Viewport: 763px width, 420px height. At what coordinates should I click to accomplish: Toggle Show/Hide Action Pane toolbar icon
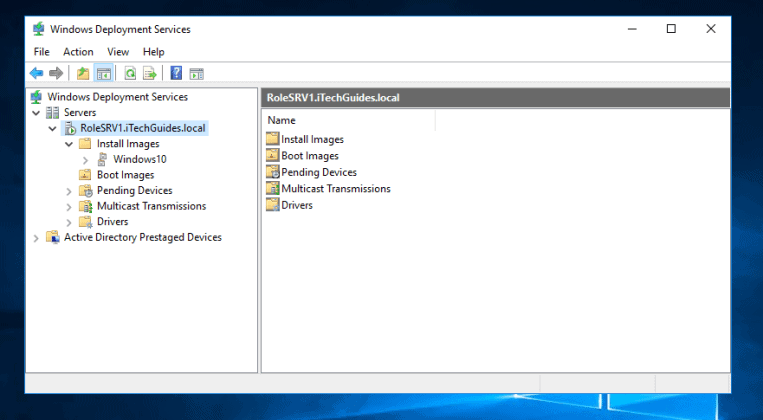coord(197,73)
